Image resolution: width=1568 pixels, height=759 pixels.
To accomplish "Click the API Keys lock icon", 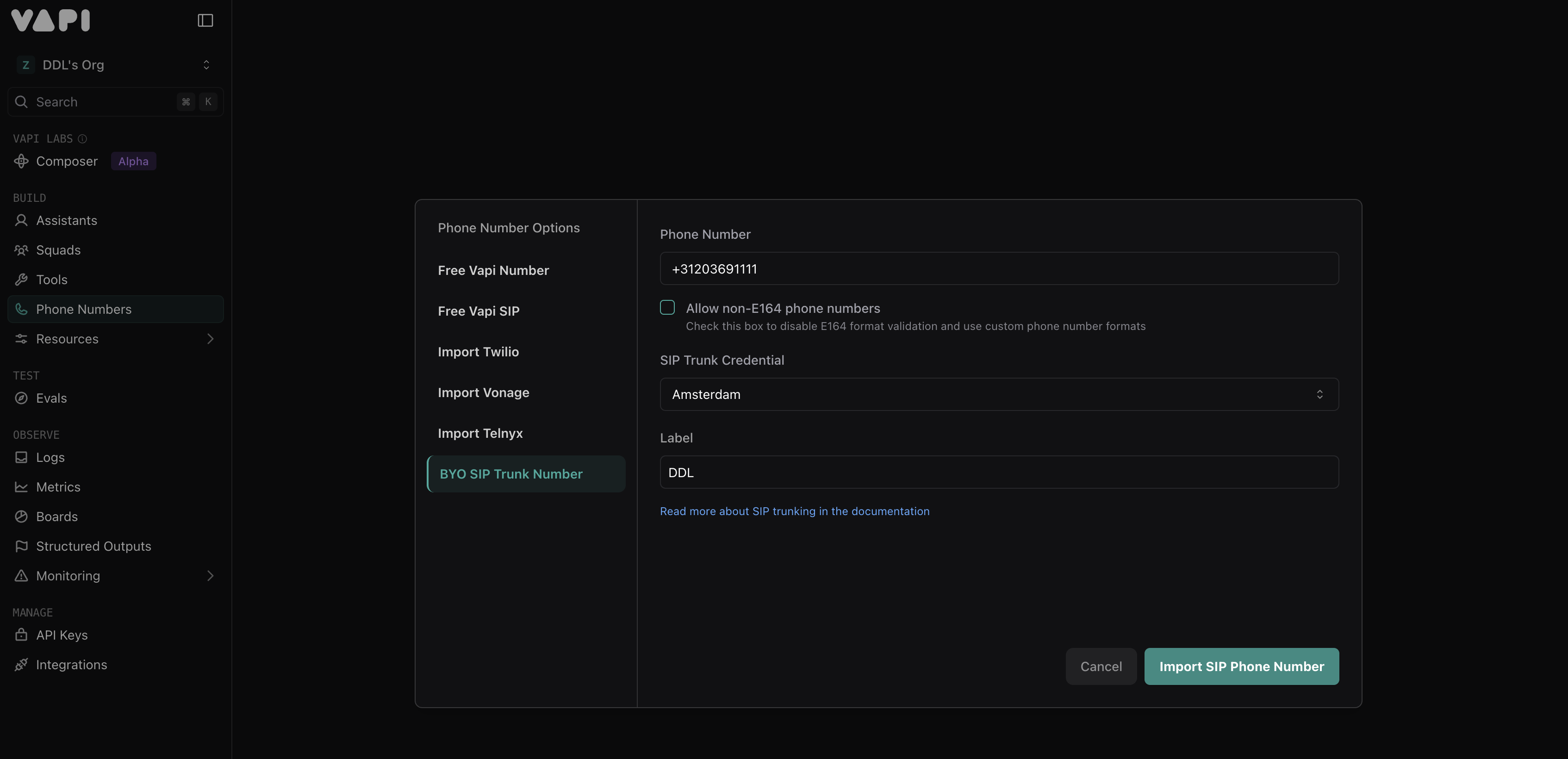I will click(21, 635).
